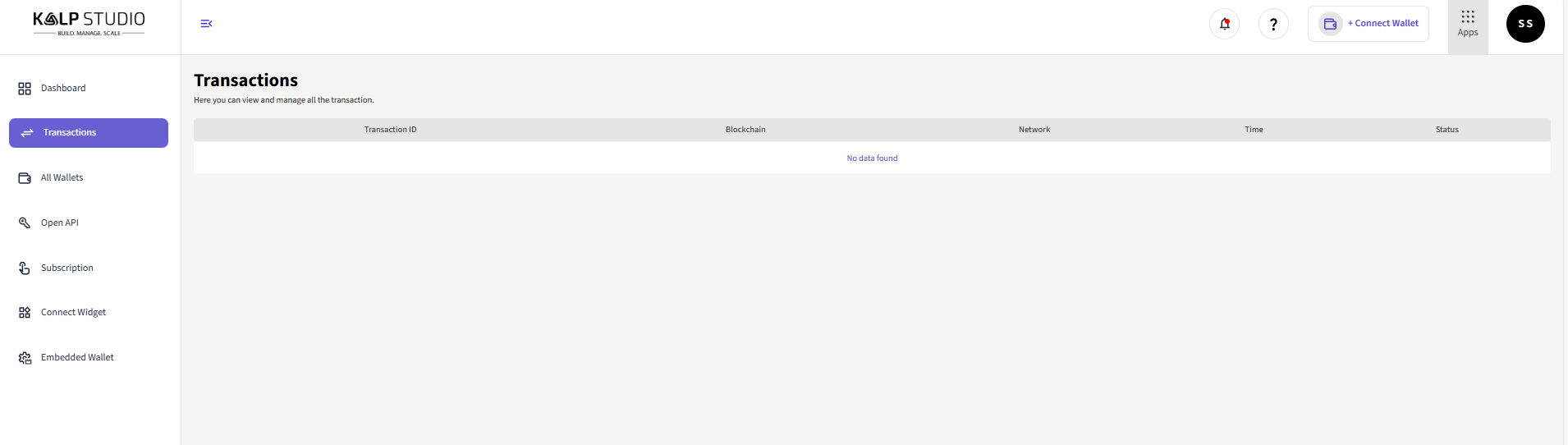Click the Apps grid icon
Screen dimensions: 1568x445
[1468, 17]
